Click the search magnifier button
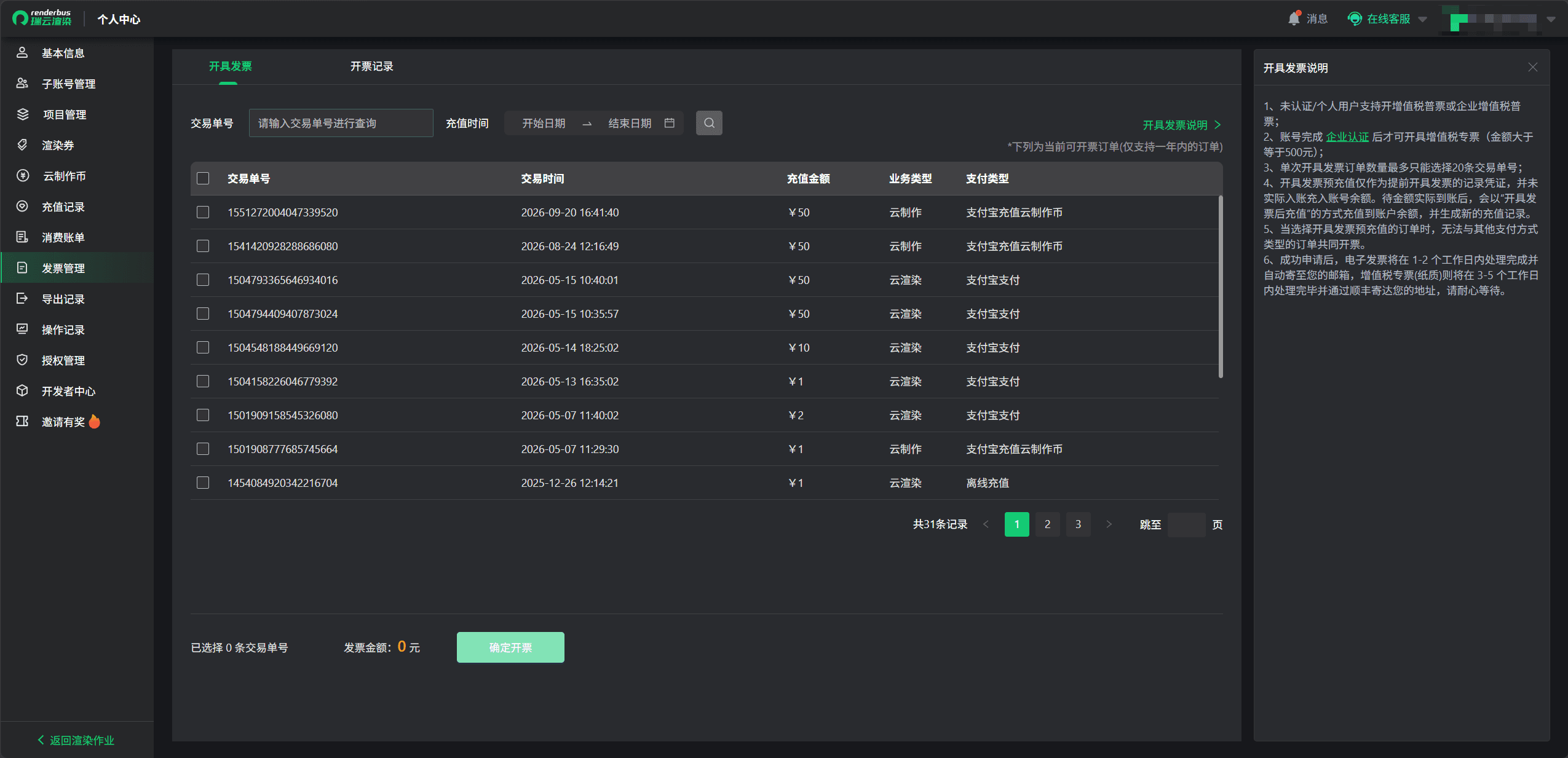This screenshot has width=1568, height=758. pos(709,123)
